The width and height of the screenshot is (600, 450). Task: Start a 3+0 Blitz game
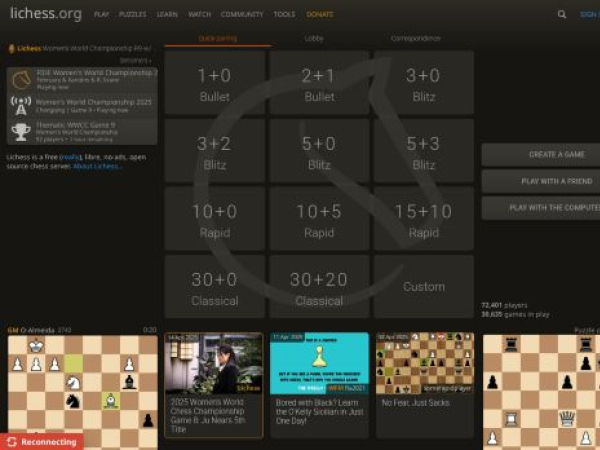(424, 83)
